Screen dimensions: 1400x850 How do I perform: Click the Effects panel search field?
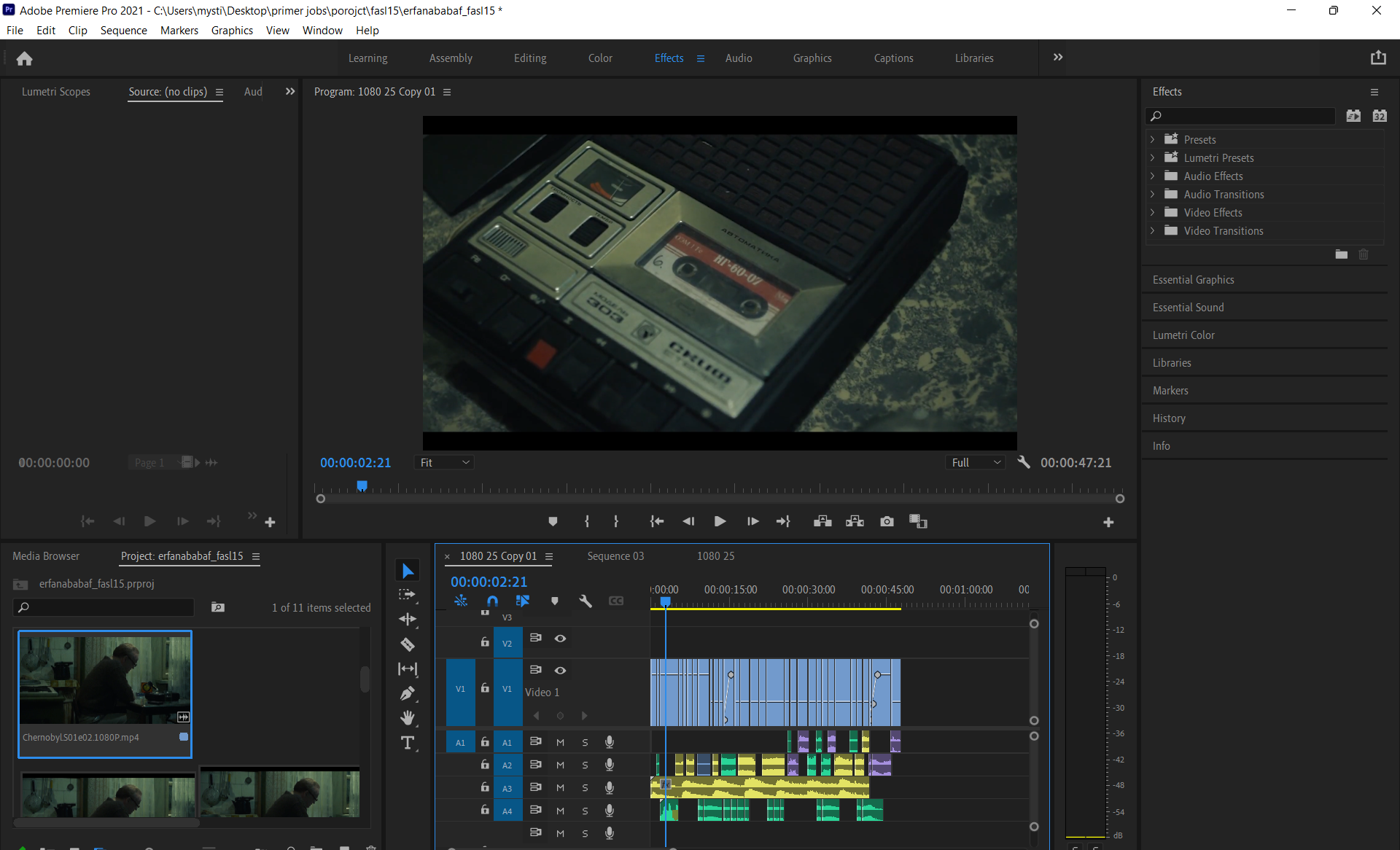tap(1241, 116)
